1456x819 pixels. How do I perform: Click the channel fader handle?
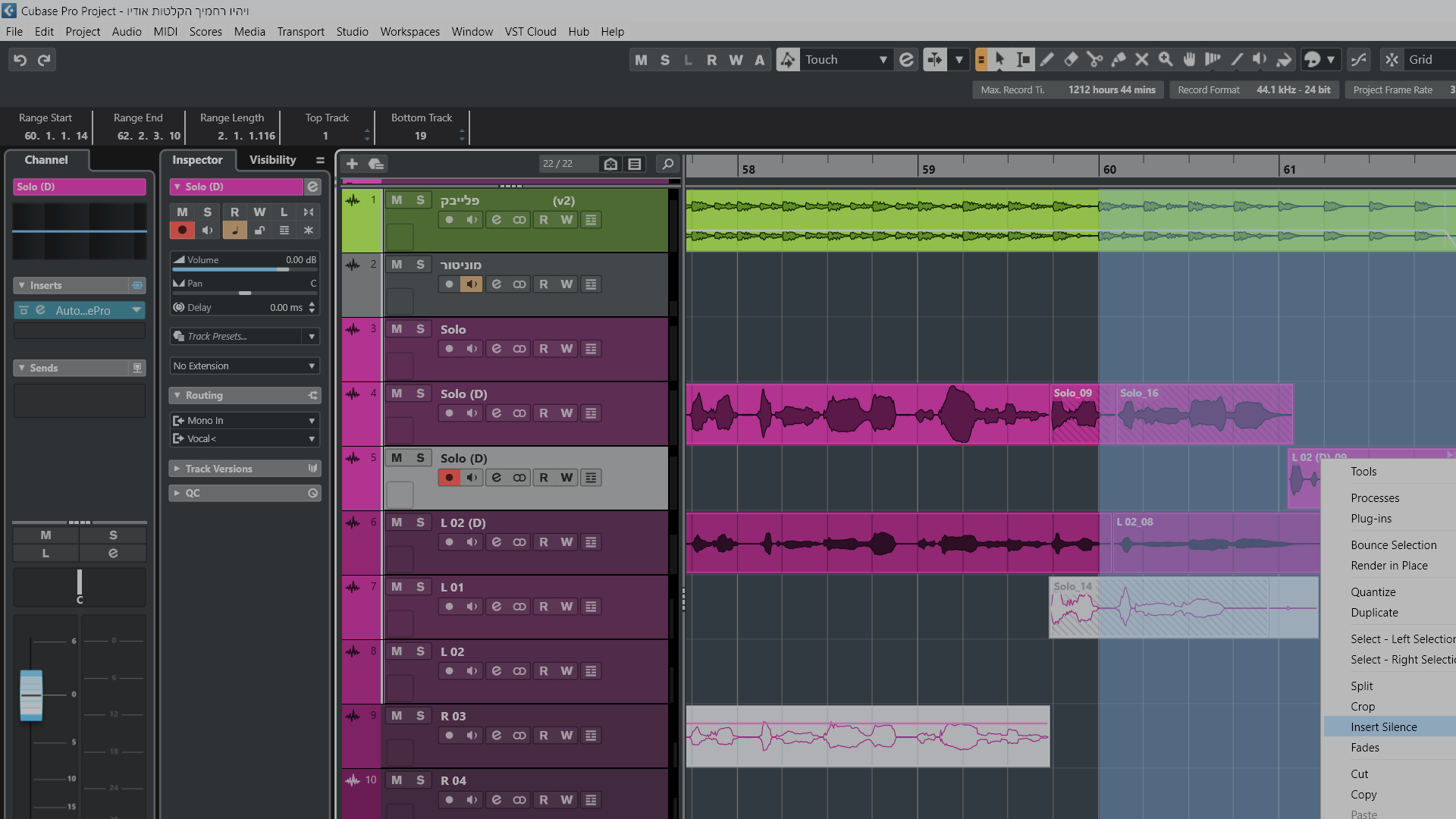point(31,695)
